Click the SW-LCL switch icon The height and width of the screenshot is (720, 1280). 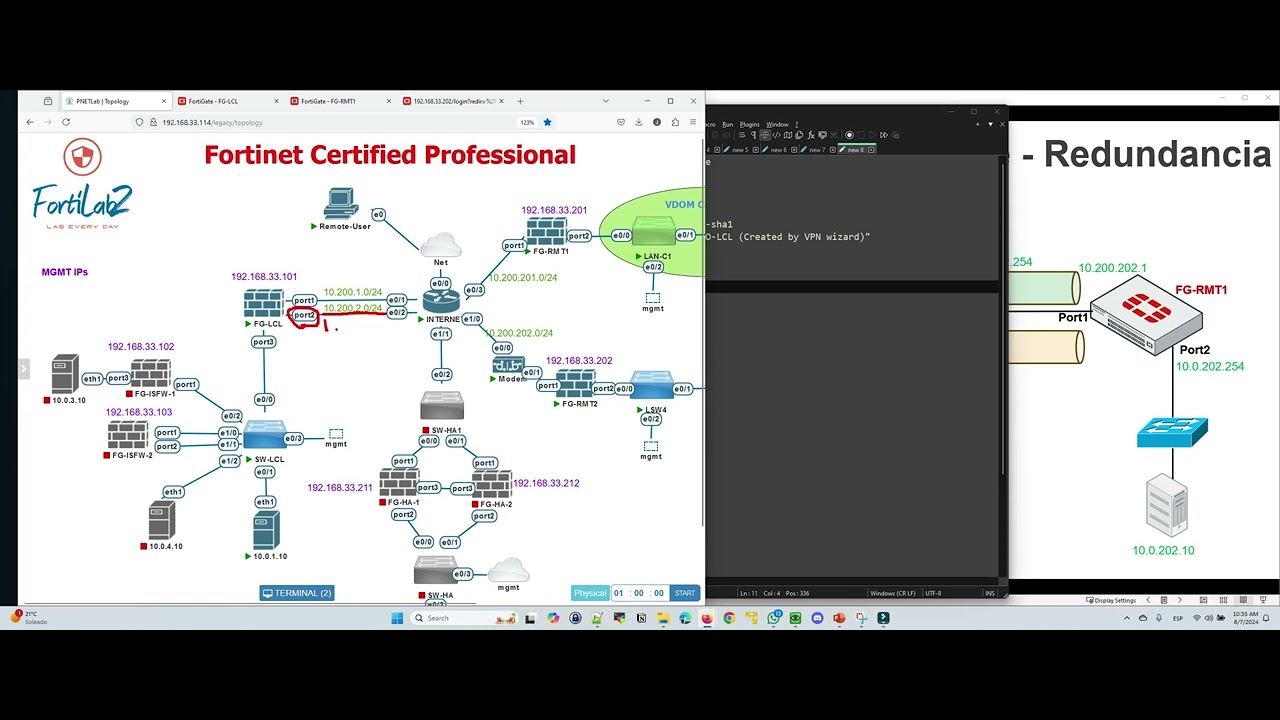264,435
